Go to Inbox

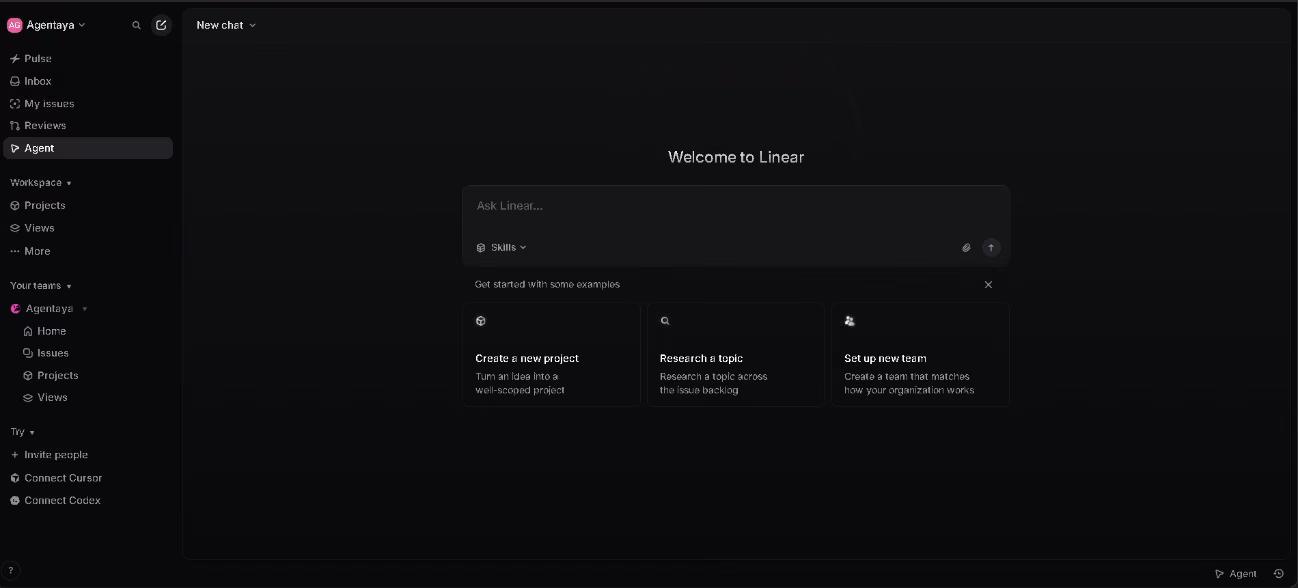coord(88,81)
